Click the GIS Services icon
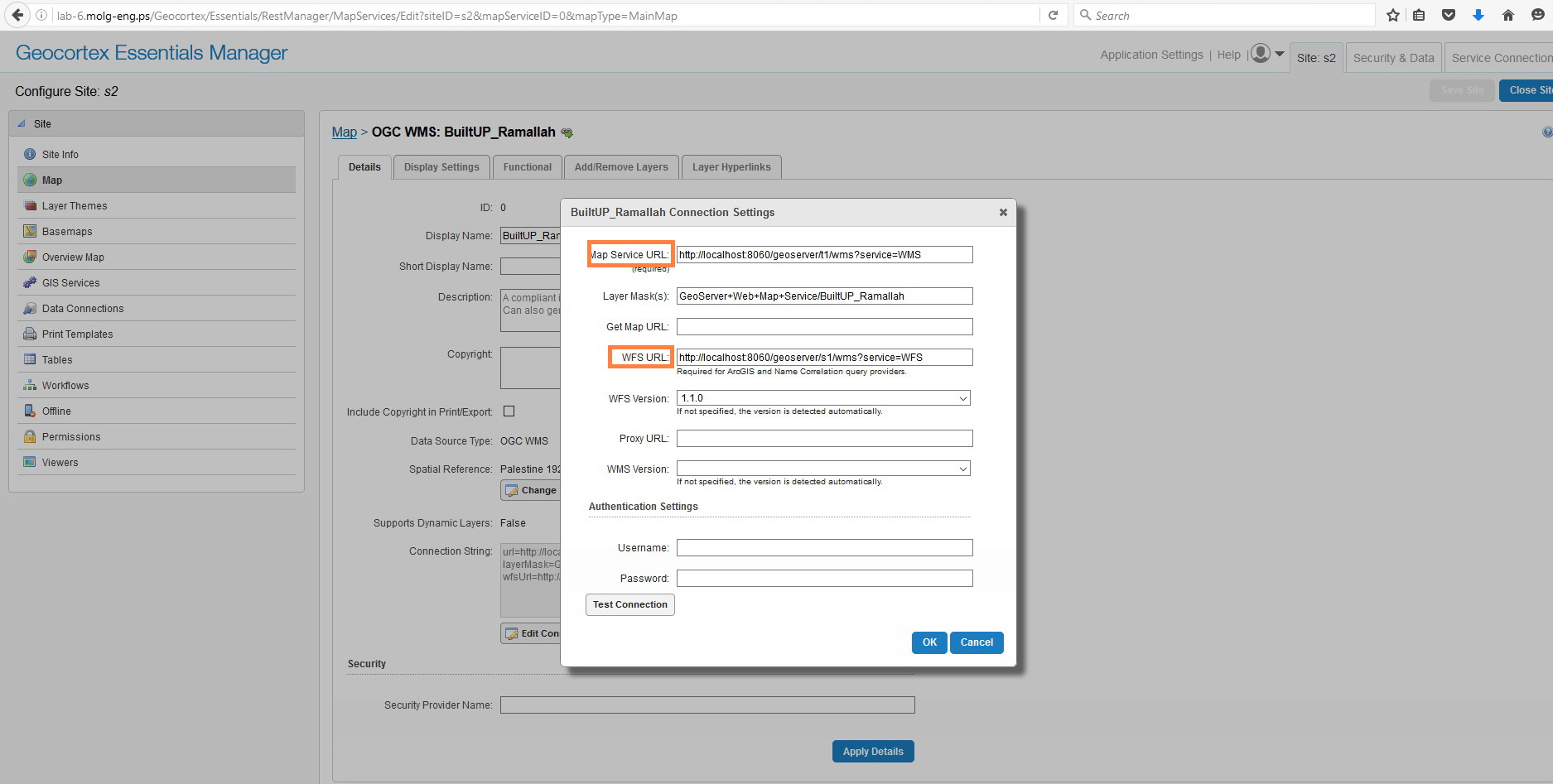 tap(30, 282)
